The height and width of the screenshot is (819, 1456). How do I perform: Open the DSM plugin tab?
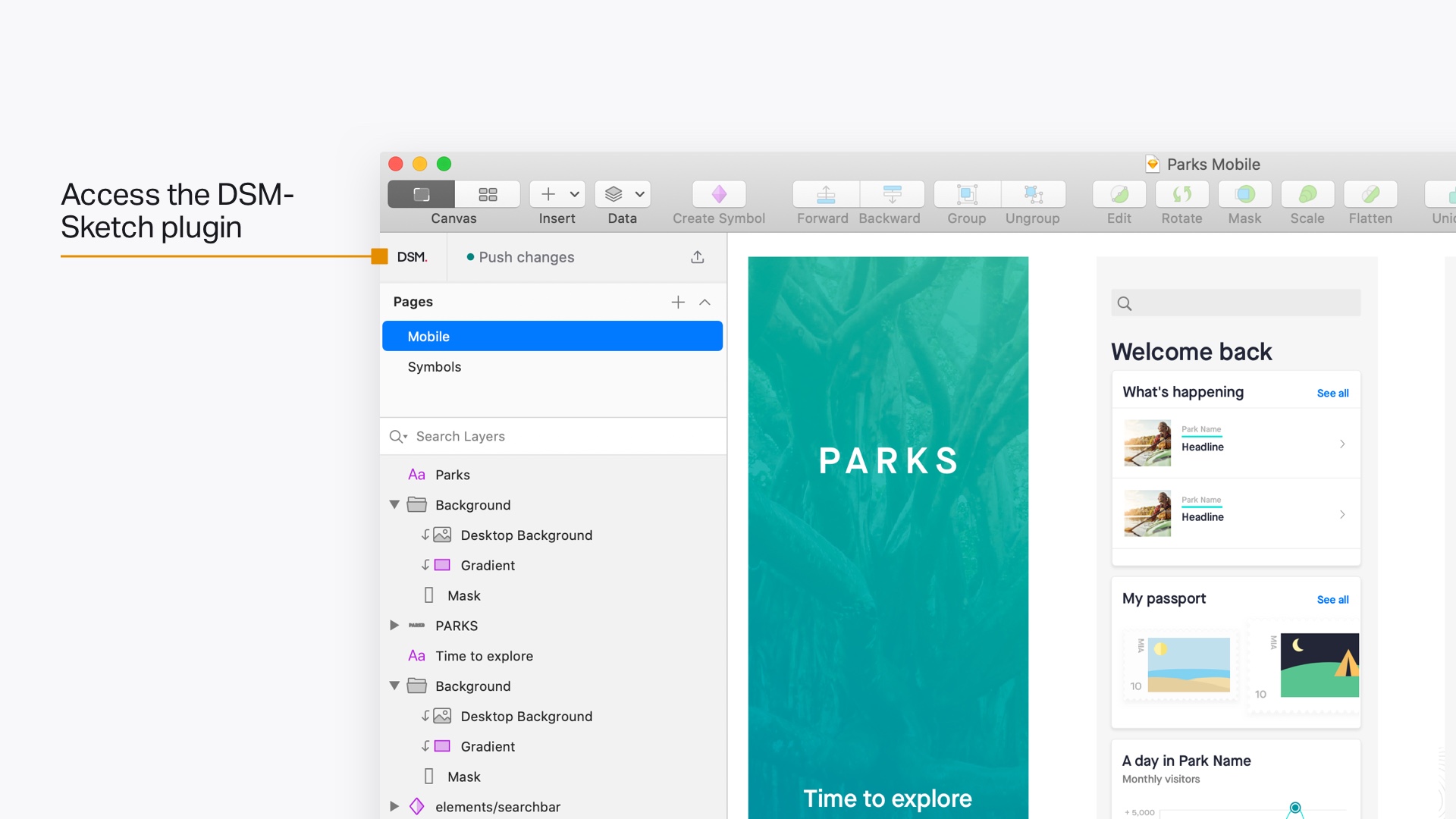pos(412,257)
